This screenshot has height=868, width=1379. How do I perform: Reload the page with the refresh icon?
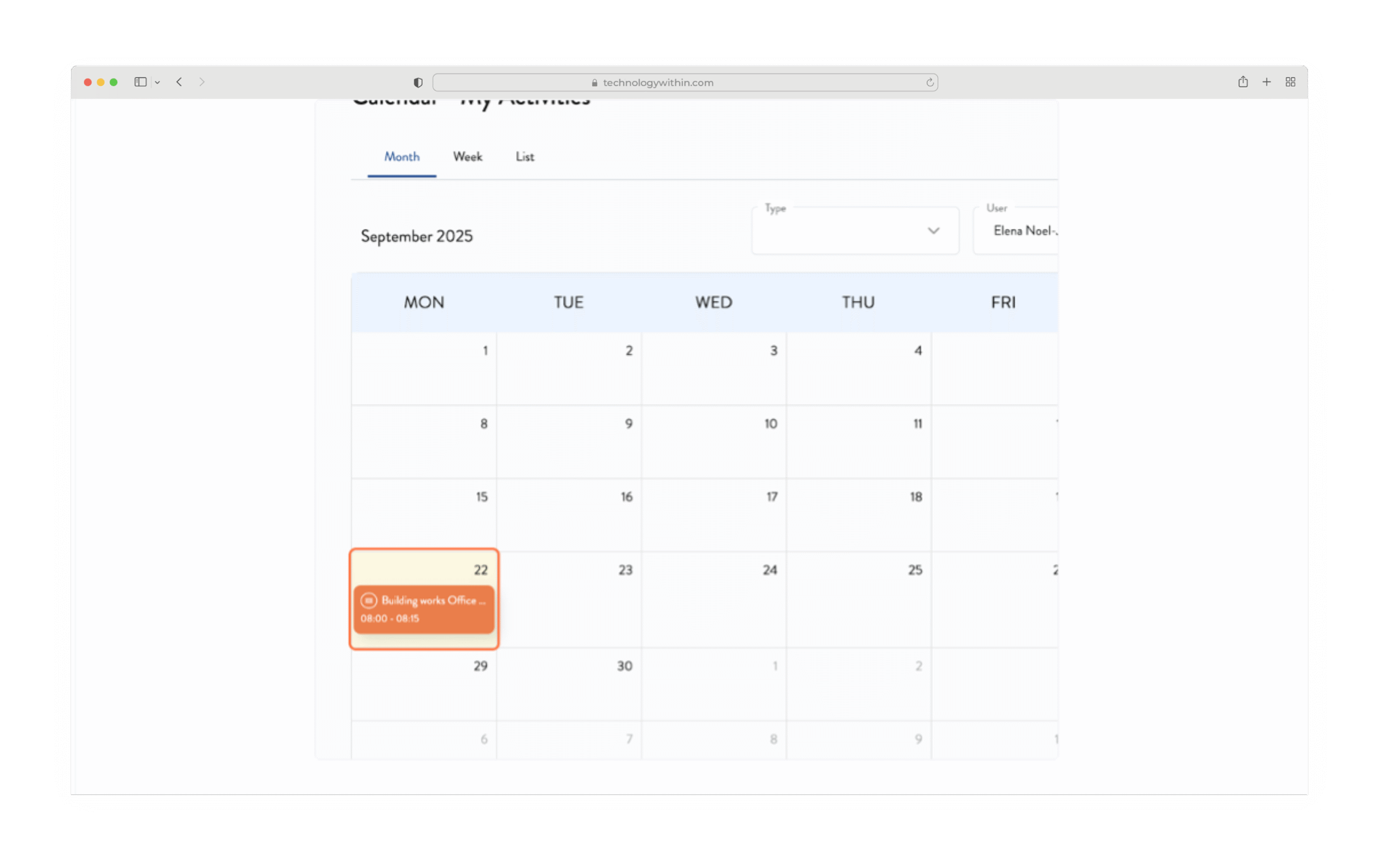(x=929, y=82)
